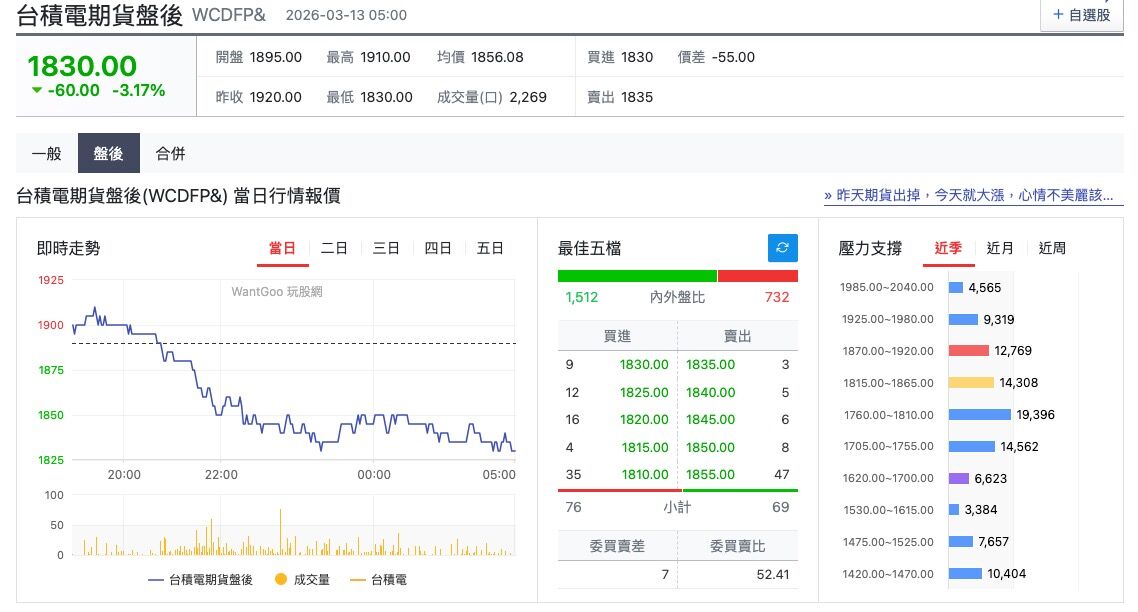Click the blue refresh icon in 最佳五檔

(x=782, y=248)
